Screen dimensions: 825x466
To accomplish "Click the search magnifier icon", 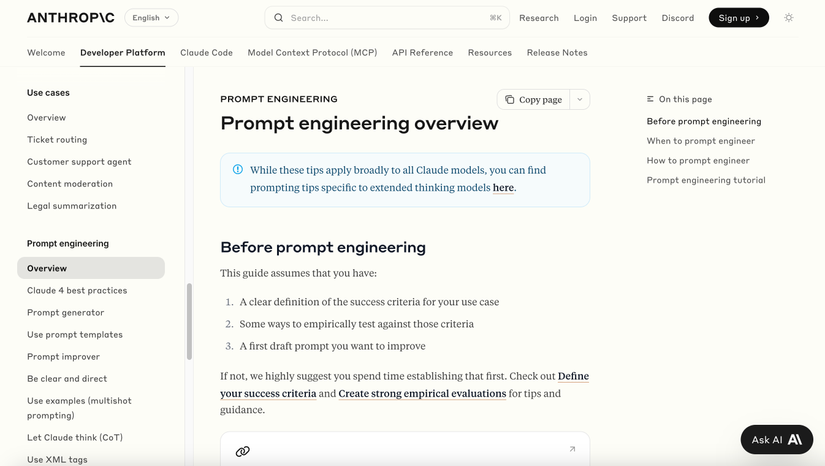I will [x=278, y=18].
